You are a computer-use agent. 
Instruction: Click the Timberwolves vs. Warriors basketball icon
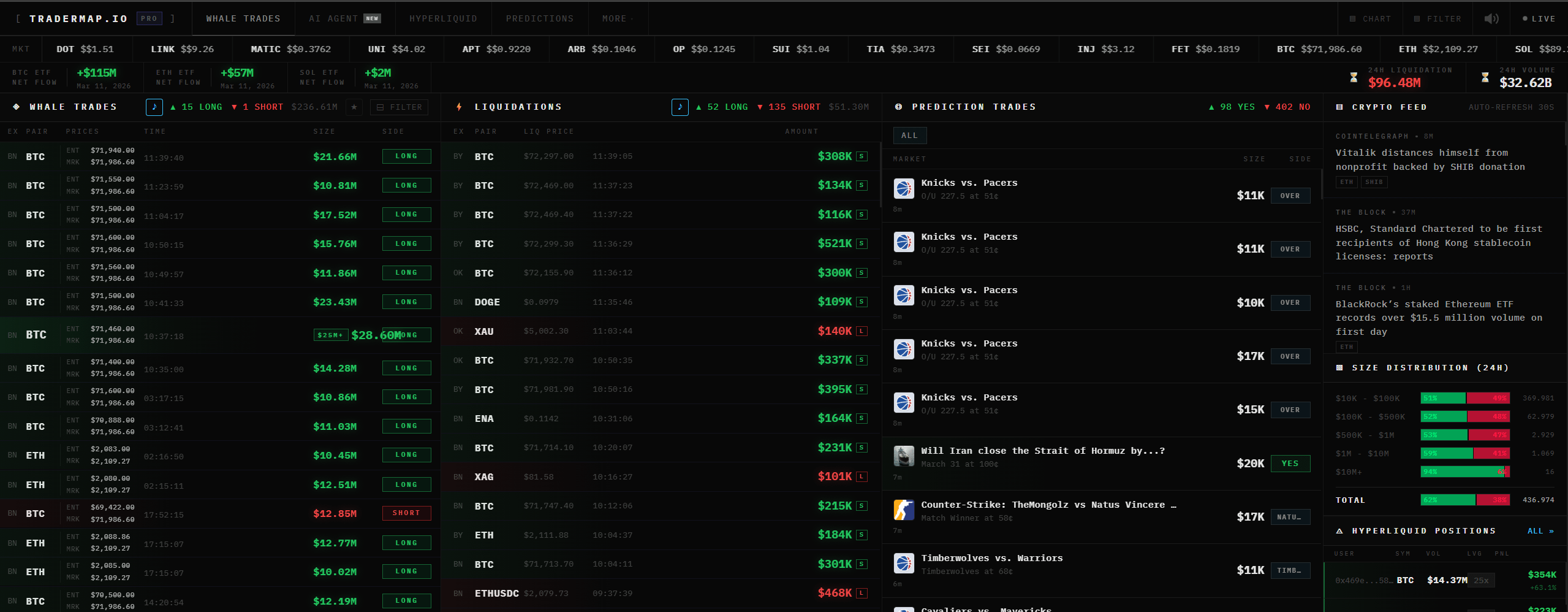904,564
